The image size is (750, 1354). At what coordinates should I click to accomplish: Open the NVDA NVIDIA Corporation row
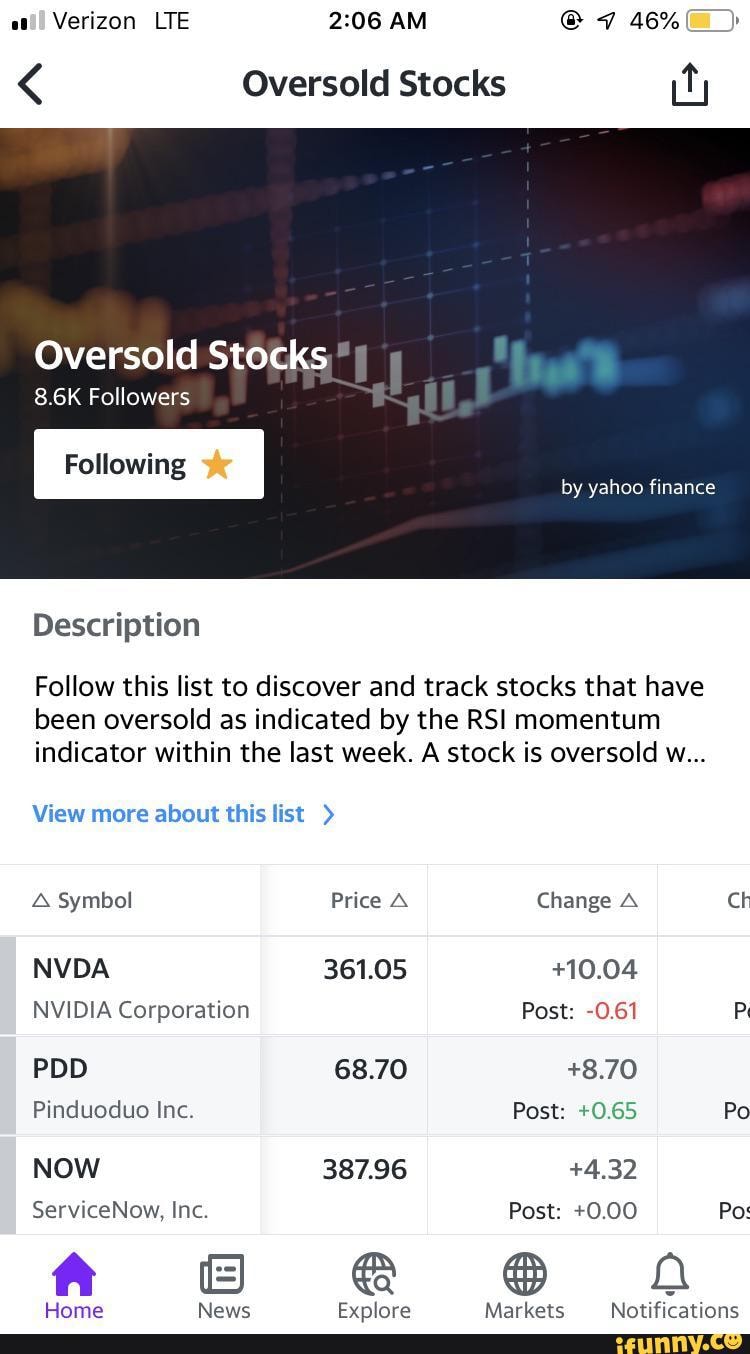[x=140, y=988]
